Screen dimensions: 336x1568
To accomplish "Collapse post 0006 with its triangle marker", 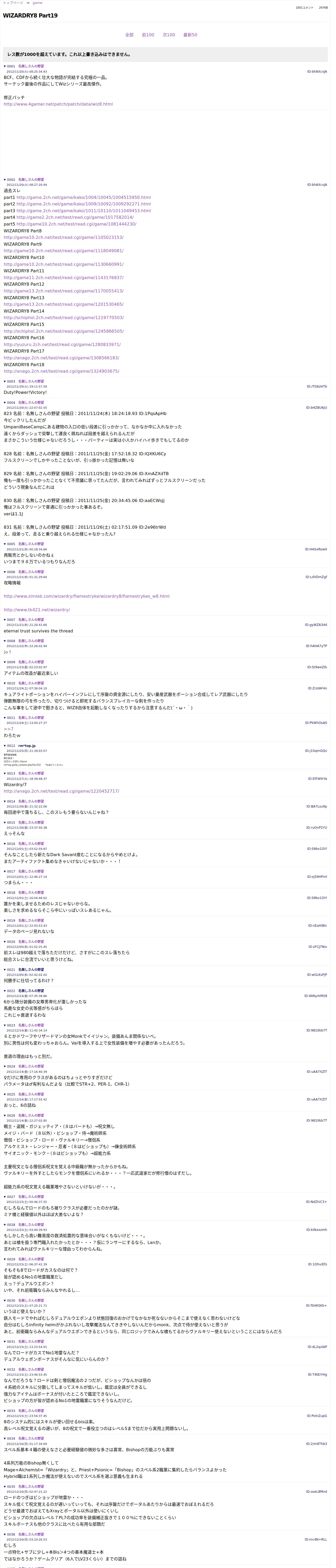I will (x=5, y=572).
